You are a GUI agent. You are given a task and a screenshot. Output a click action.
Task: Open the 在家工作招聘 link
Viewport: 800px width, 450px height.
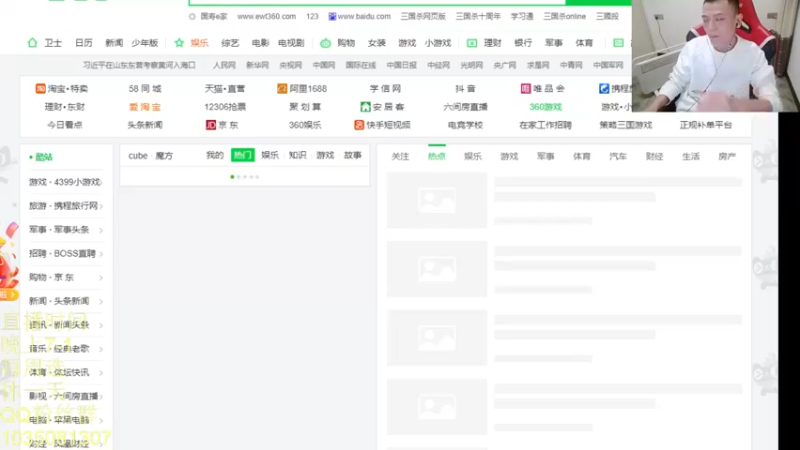click(x=545, y=125)
